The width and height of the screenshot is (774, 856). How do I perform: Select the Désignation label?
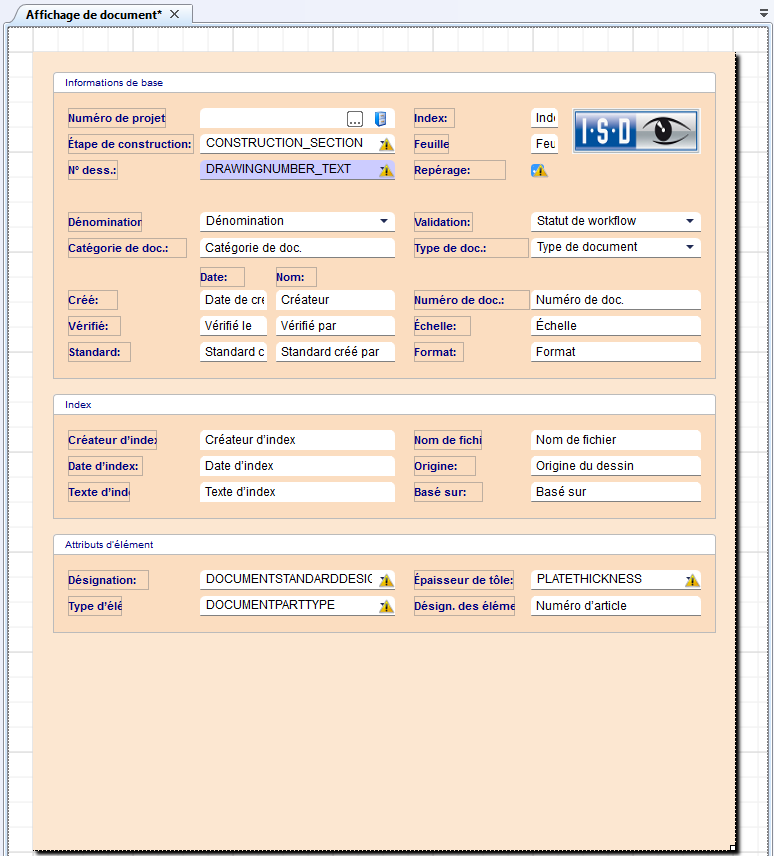108,580
